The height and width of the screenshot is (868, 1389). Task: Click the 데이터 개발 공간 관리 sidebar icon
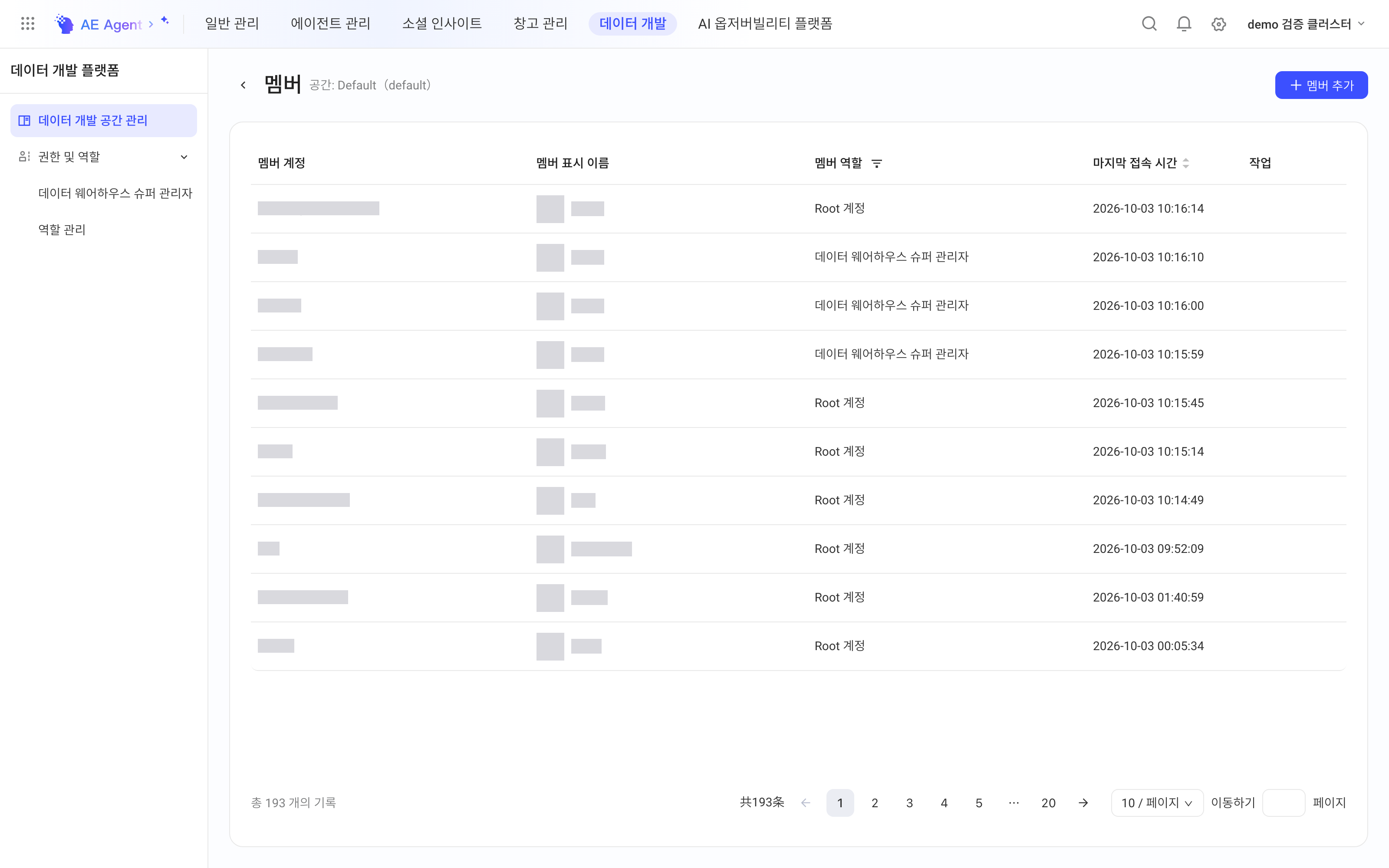pyautogui.click(x=24, y=121)
